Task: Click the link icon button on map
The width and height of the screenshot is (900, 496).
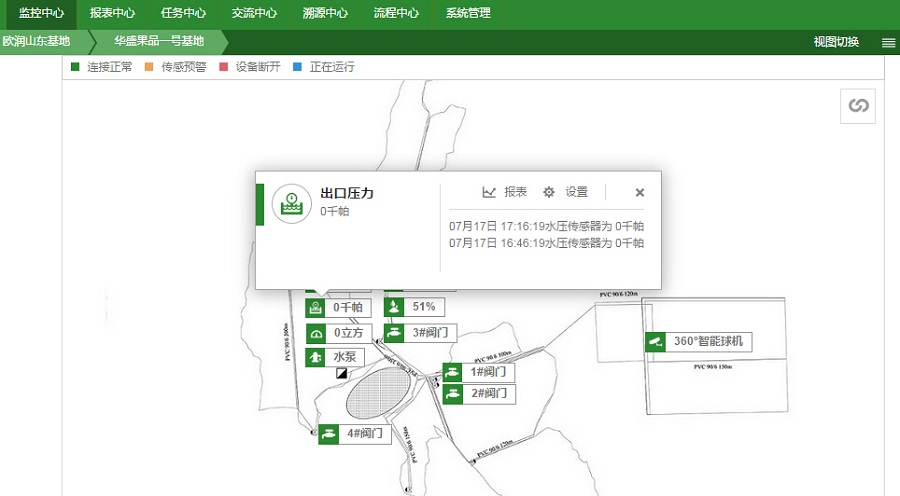Action: (858, 106)
